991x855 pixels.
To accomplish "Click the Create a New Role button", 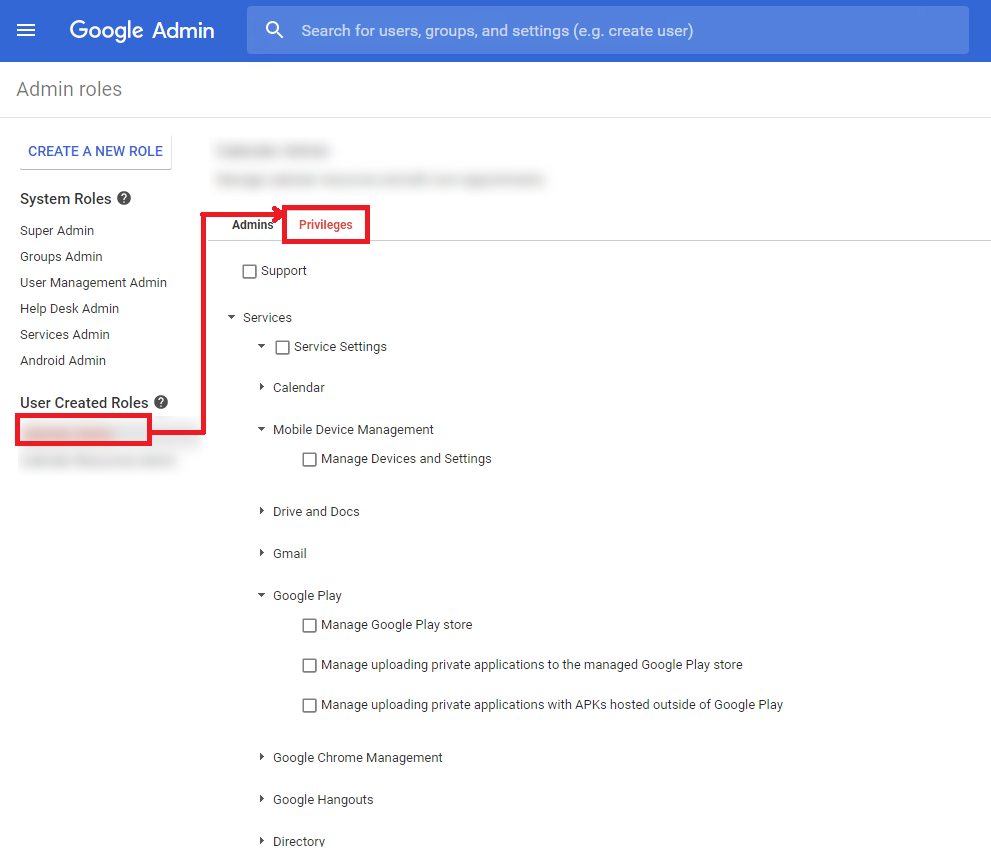I will pyautogui.click(x=96, y=151).
